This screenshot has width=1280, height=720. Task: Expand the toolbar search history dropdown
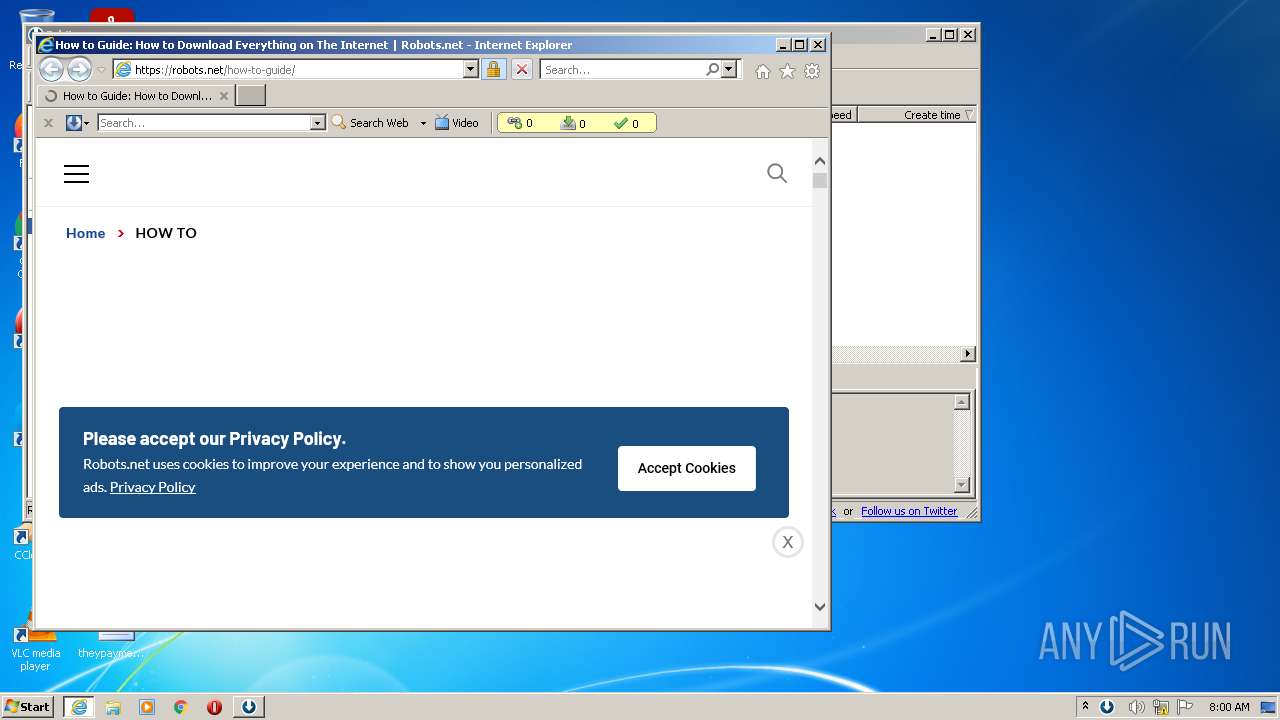pyautogui.click(x=318, y=123)
